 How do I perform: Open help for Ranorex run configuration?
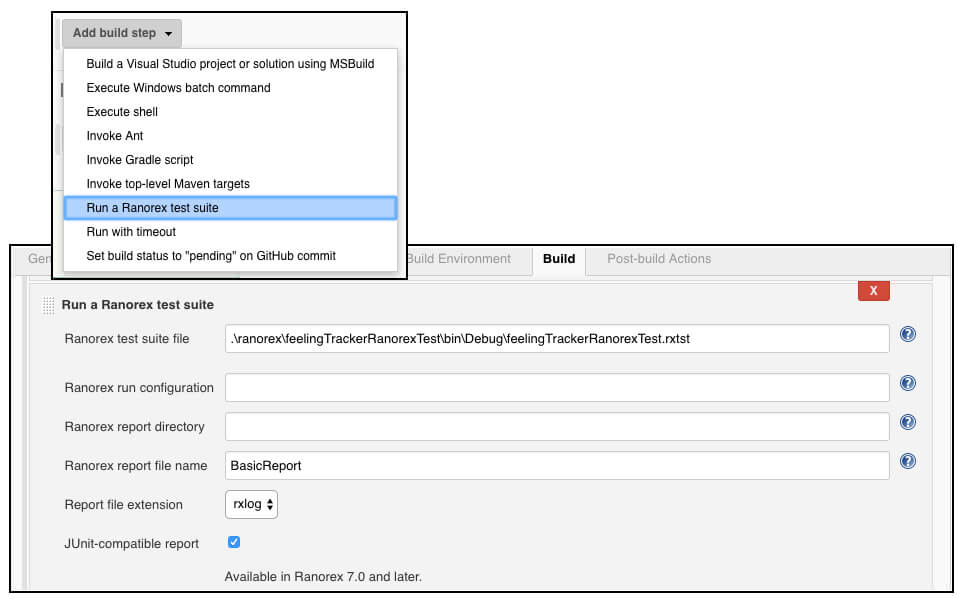coord(907,383)
